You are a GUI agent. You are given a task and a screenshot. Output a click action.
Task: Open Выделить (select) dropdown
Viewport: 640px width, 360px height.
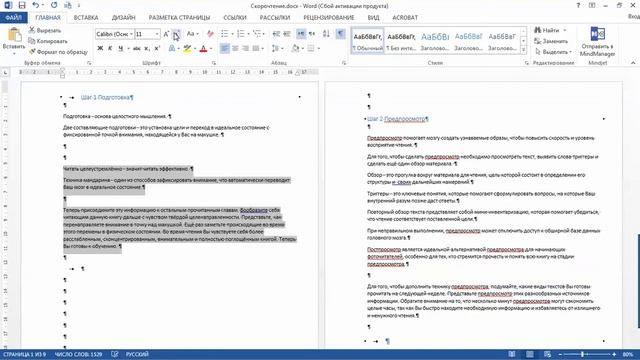553,52
